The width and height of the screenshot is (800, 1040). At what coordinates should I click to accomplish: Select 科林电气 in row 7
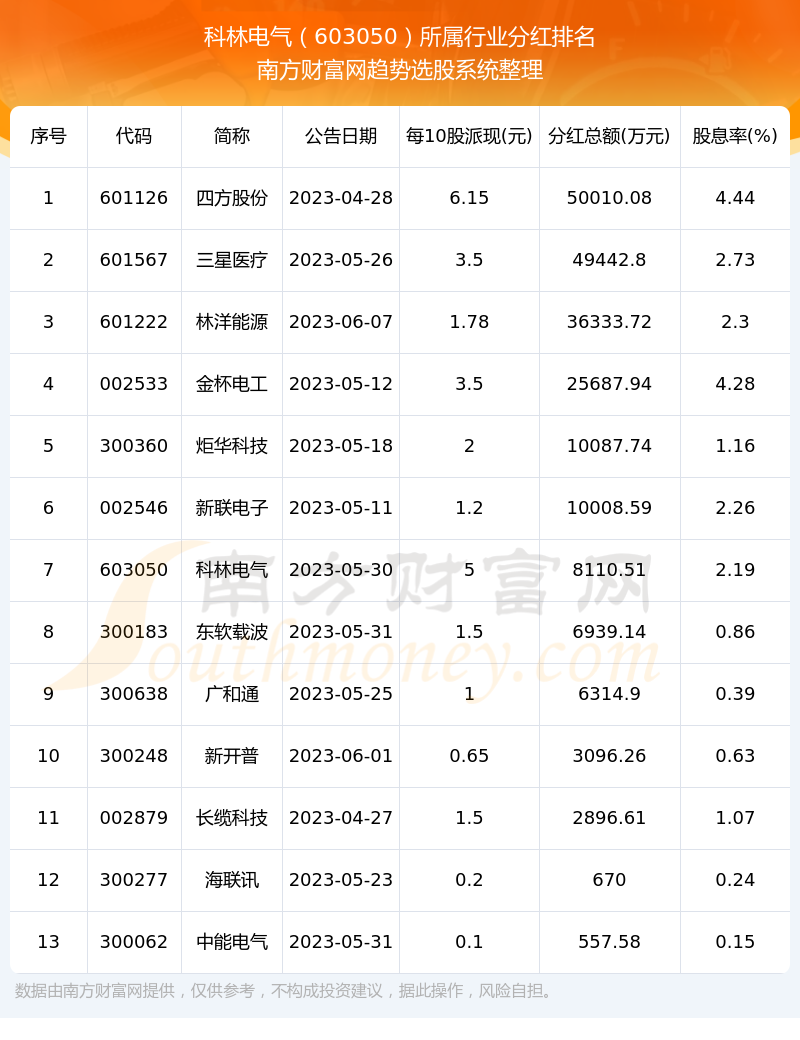pyautogui.click(x=232, y=570)
